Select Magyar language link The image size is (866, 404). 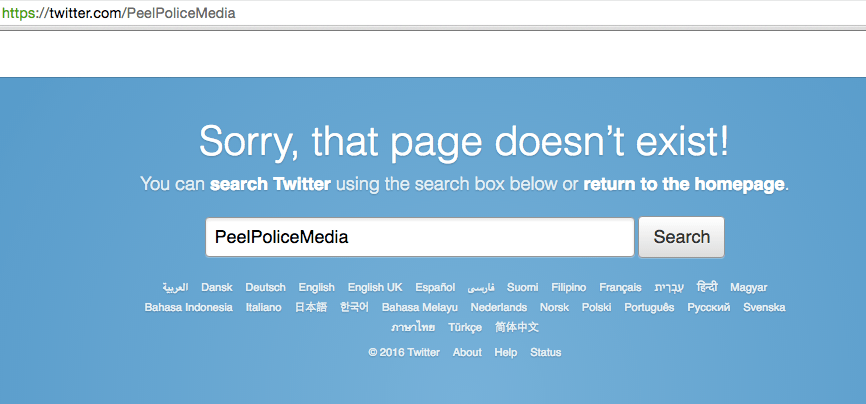click(749, 287)
